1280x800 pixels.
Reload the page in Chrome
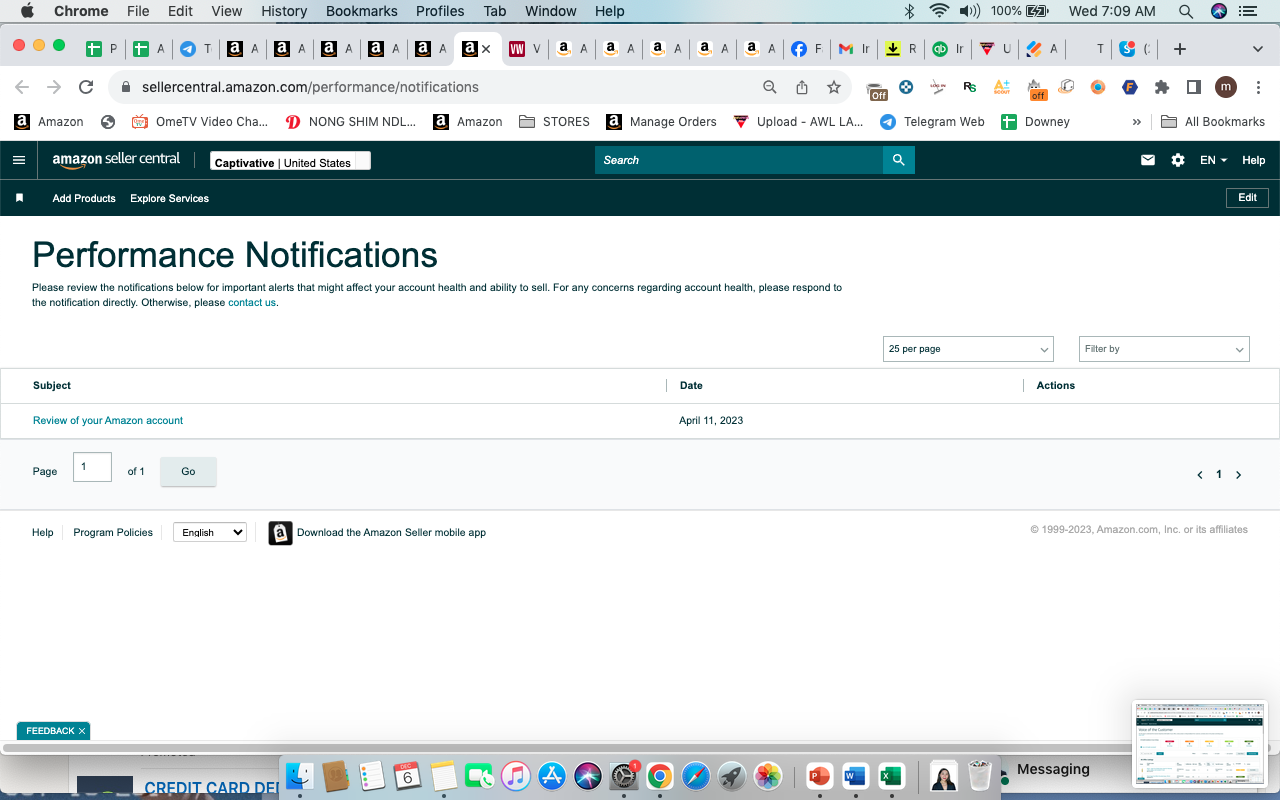tap(86, 87)
